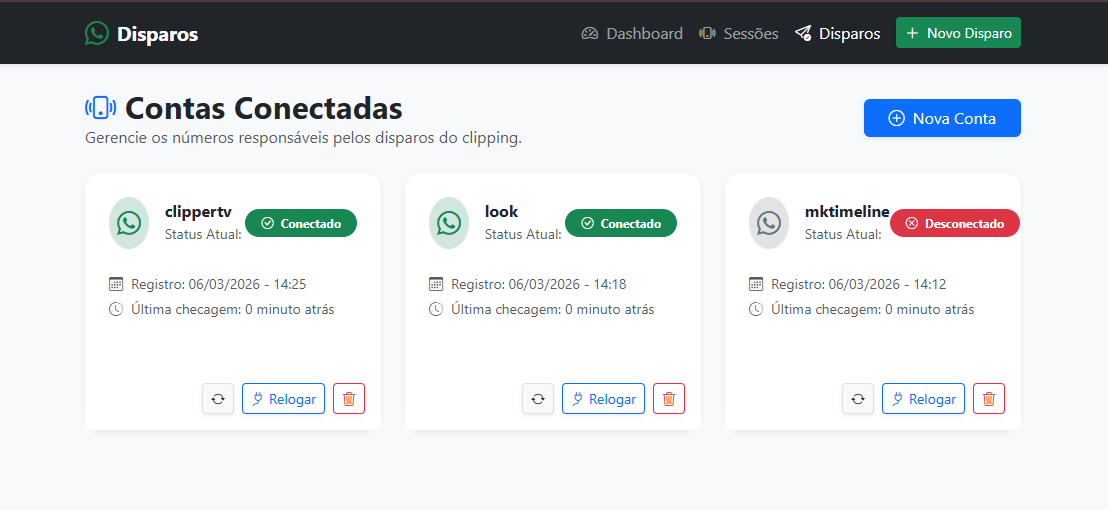
Task: Click the Novo Disparo button
Action: 958,33
